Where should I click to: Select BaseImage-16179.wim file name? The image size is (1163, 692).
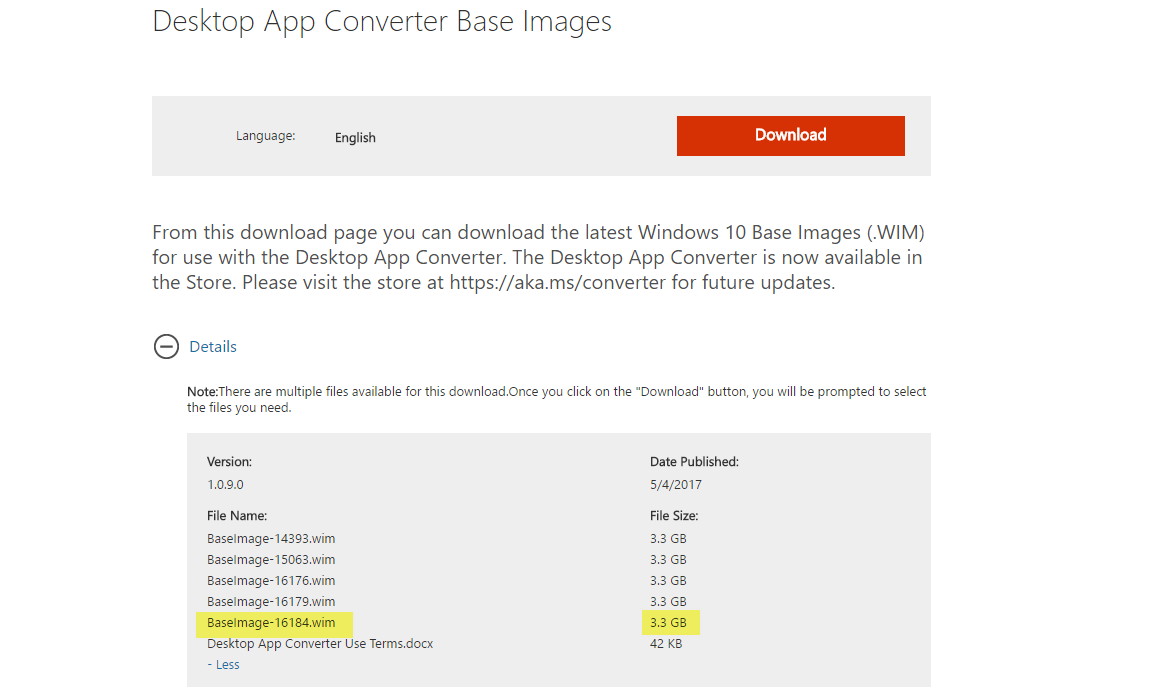tap(271, 602)
